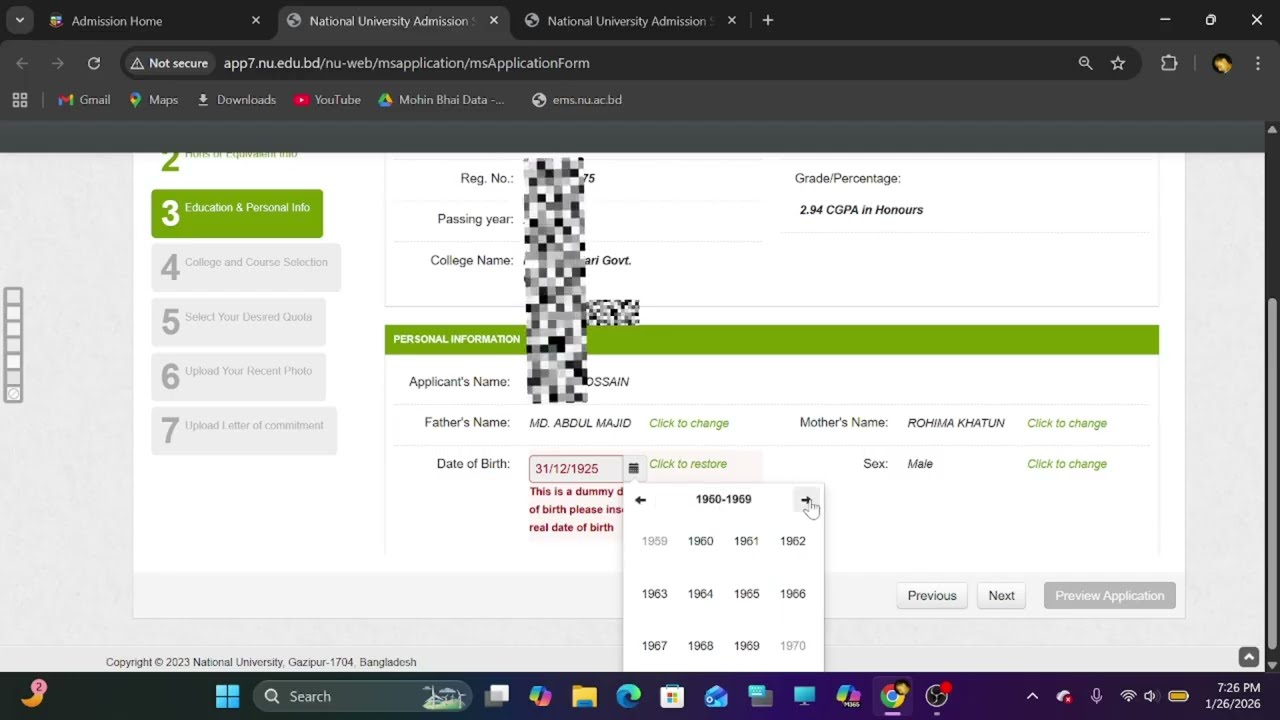Select year 1964 in the picker
This screenshot has height=720, width=1280.
click(x=700, y=594)
